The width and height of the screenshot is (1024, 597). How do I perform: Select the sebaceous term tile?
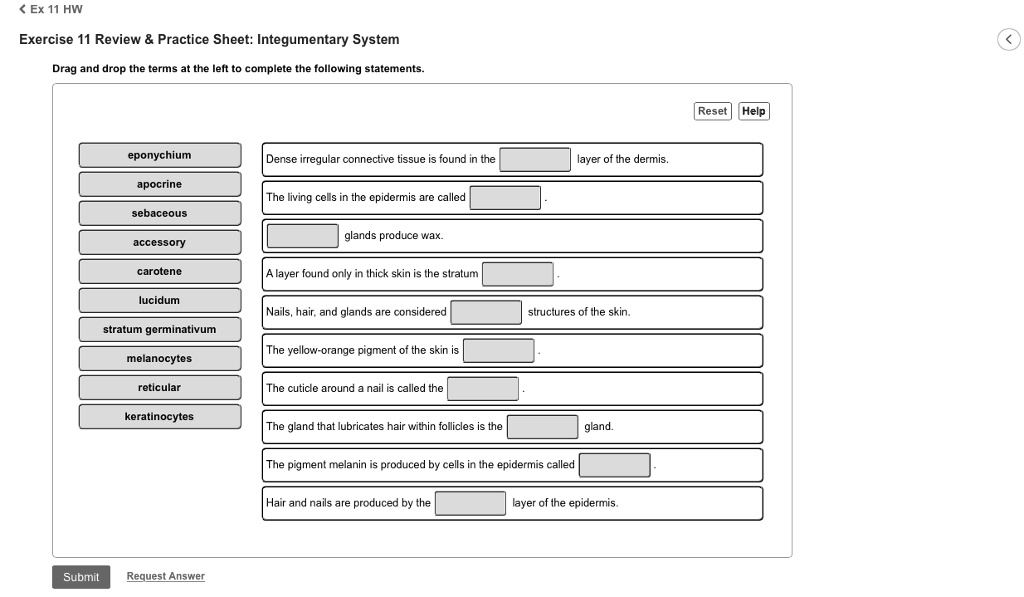click(159, 213)
